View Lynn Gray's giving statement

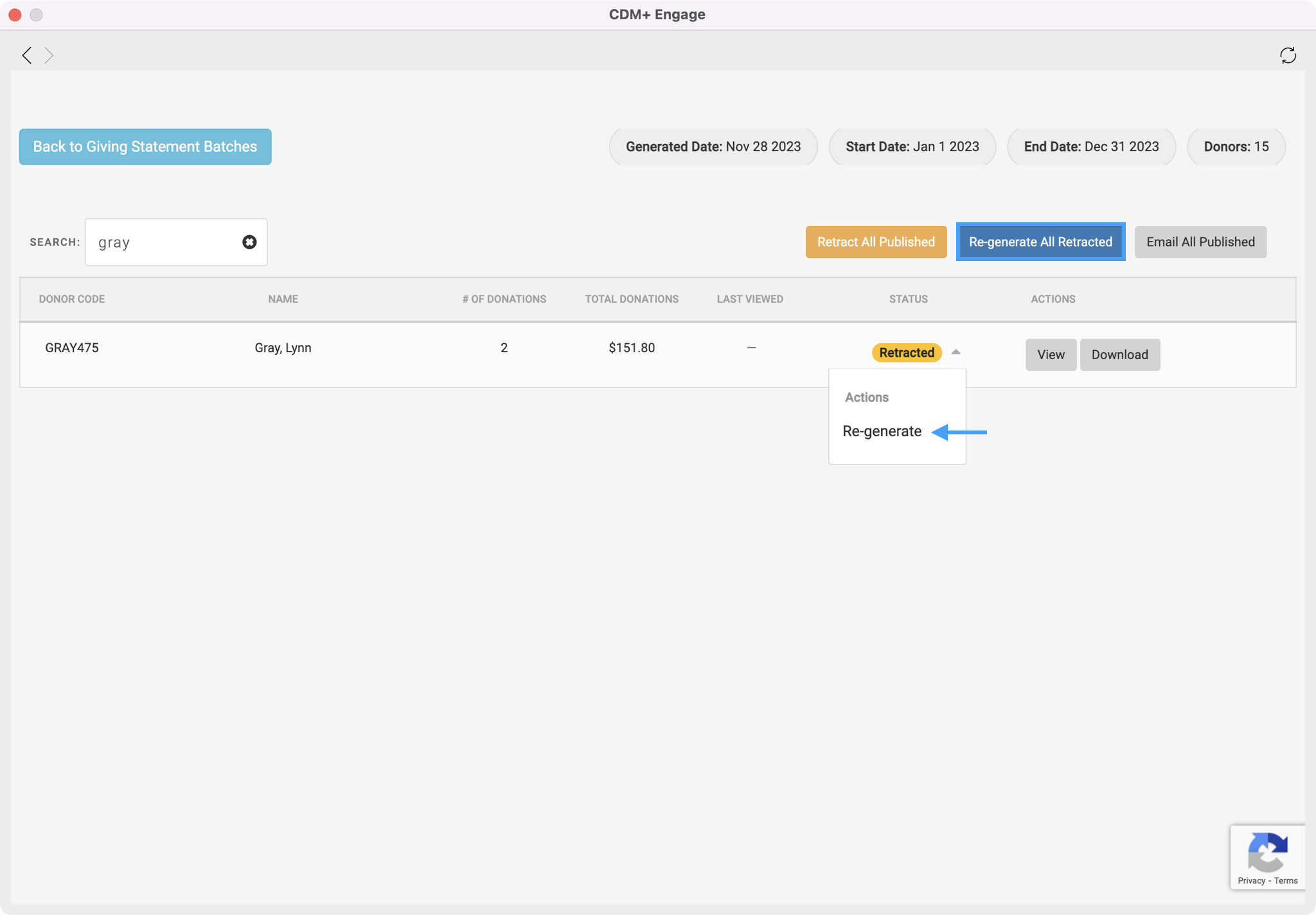[1050, 355]
